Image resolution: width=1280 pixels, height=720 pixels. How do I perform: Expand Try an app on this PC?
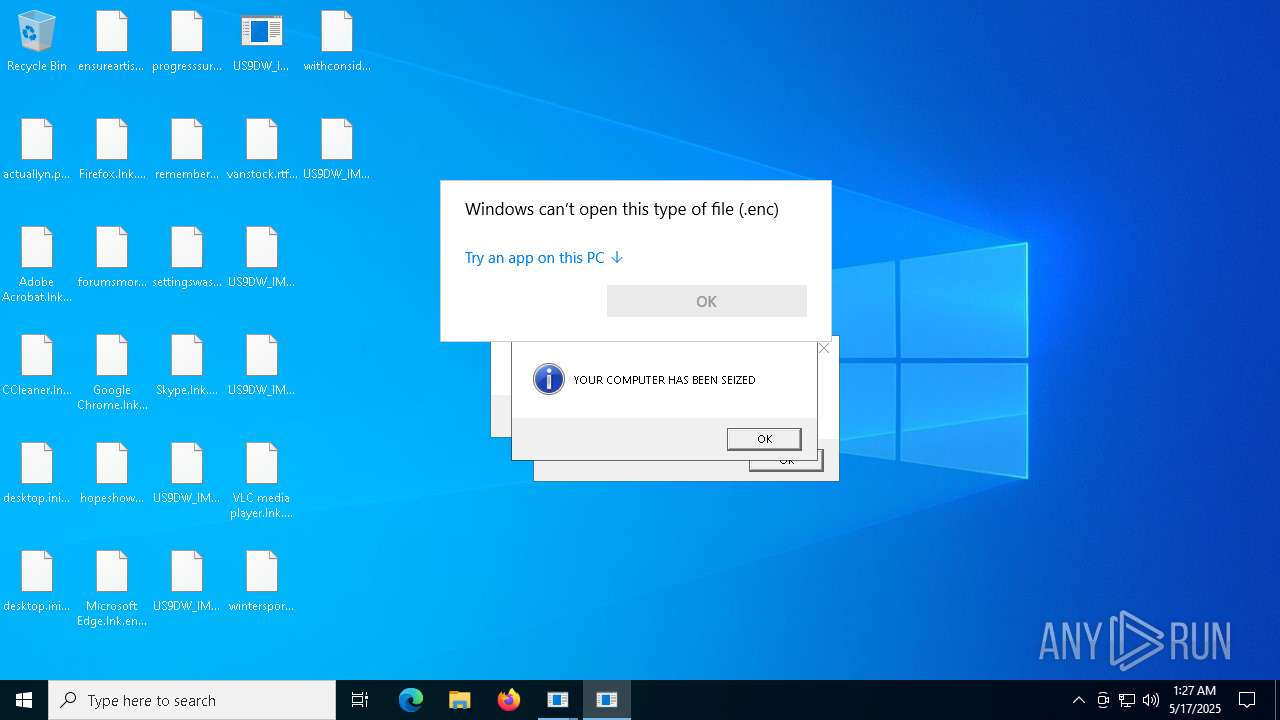coord(544,257)
